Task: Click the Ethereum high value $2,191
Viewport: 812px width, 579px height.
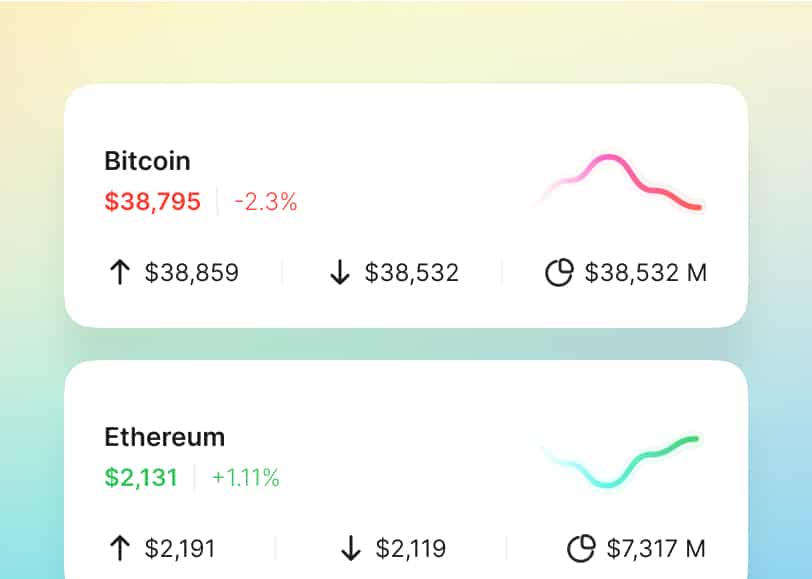Action: (x=180, y=548)
